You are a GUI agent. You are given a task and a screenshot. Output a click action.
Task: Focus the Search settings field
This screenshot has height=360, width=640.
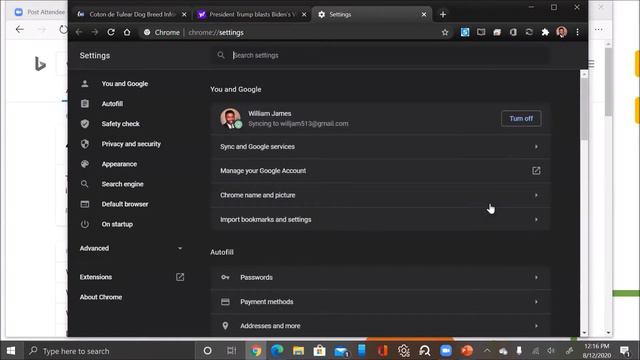click(x=380, y=55)
